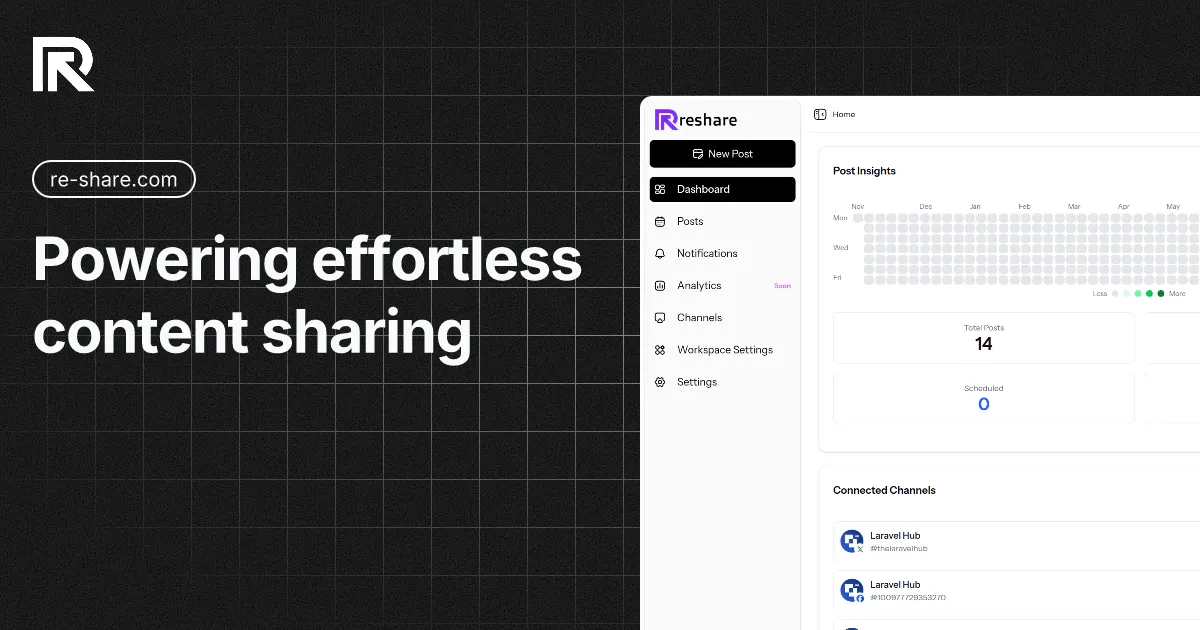Open Workspace Settings
Screen dimensions: 1200x630
(x=723, y=349)
